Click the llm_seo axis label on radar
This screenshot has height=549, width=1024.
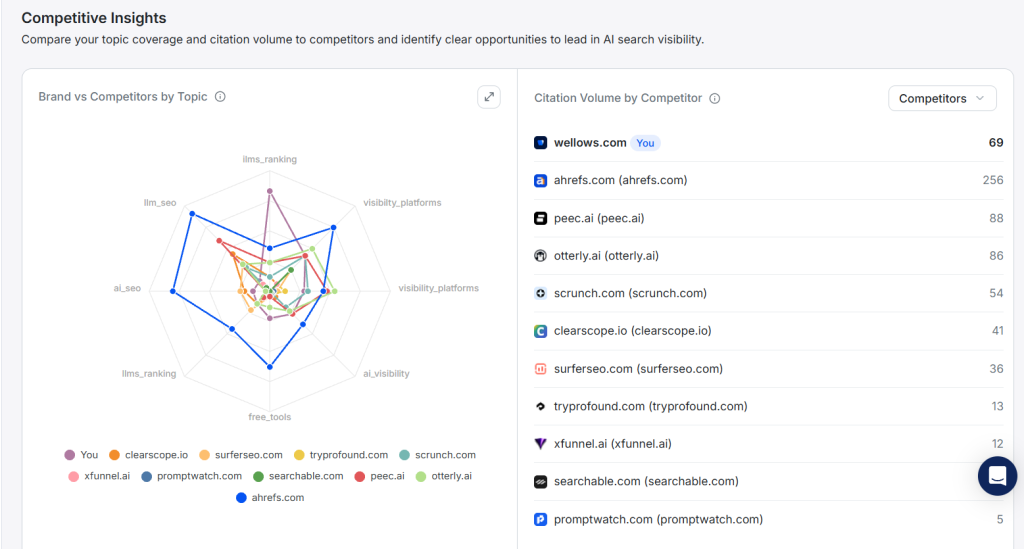160,203
